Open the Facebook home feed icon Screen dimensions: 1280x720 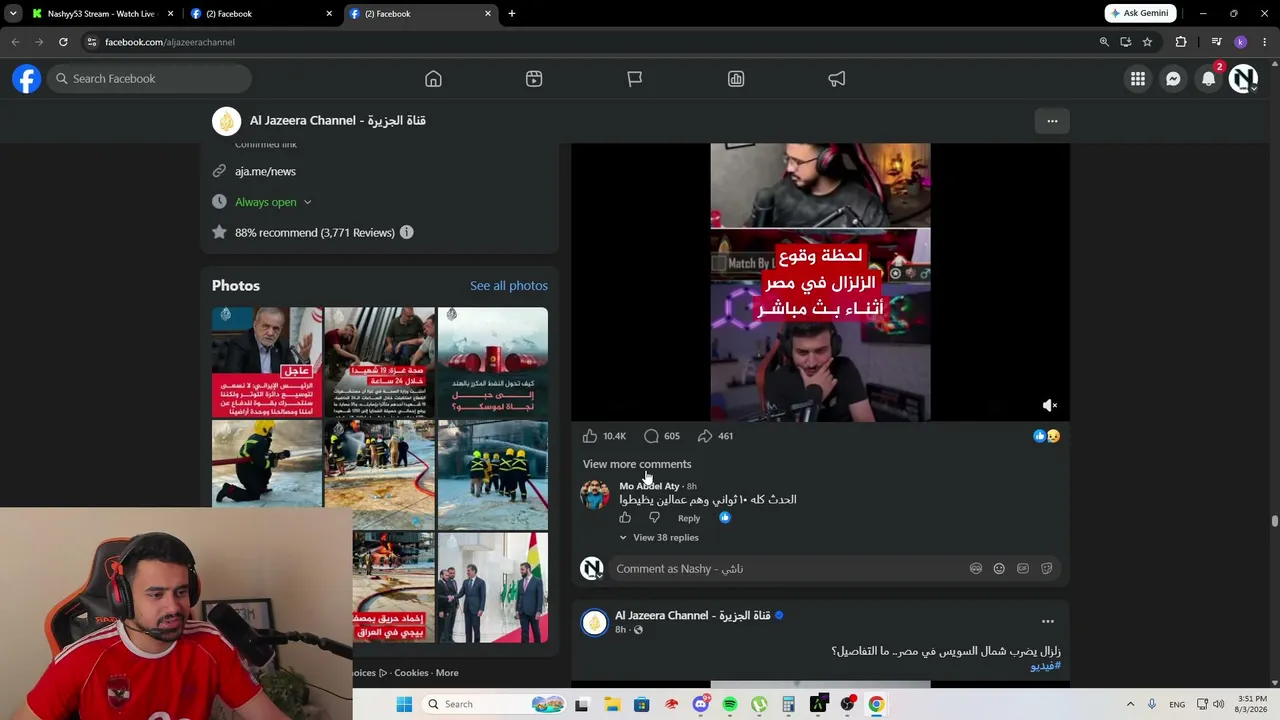coord(433,79)
